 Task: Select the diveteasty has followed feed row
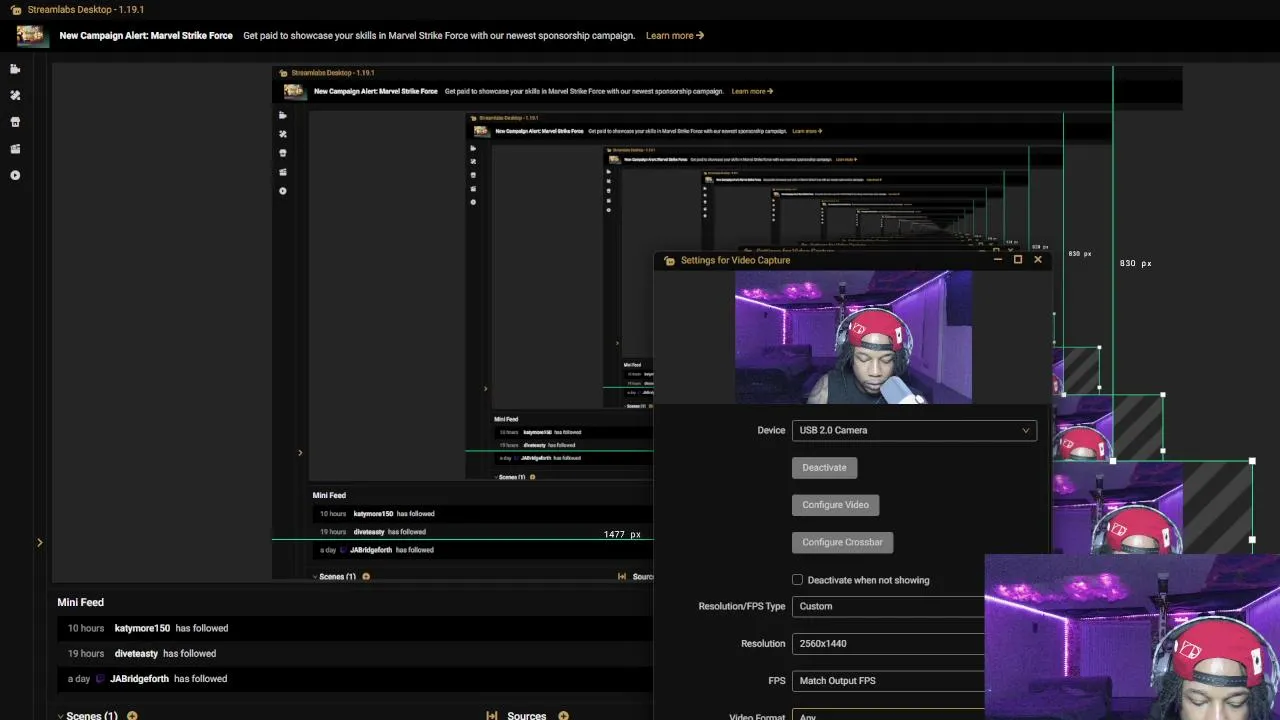pos(355,653)
